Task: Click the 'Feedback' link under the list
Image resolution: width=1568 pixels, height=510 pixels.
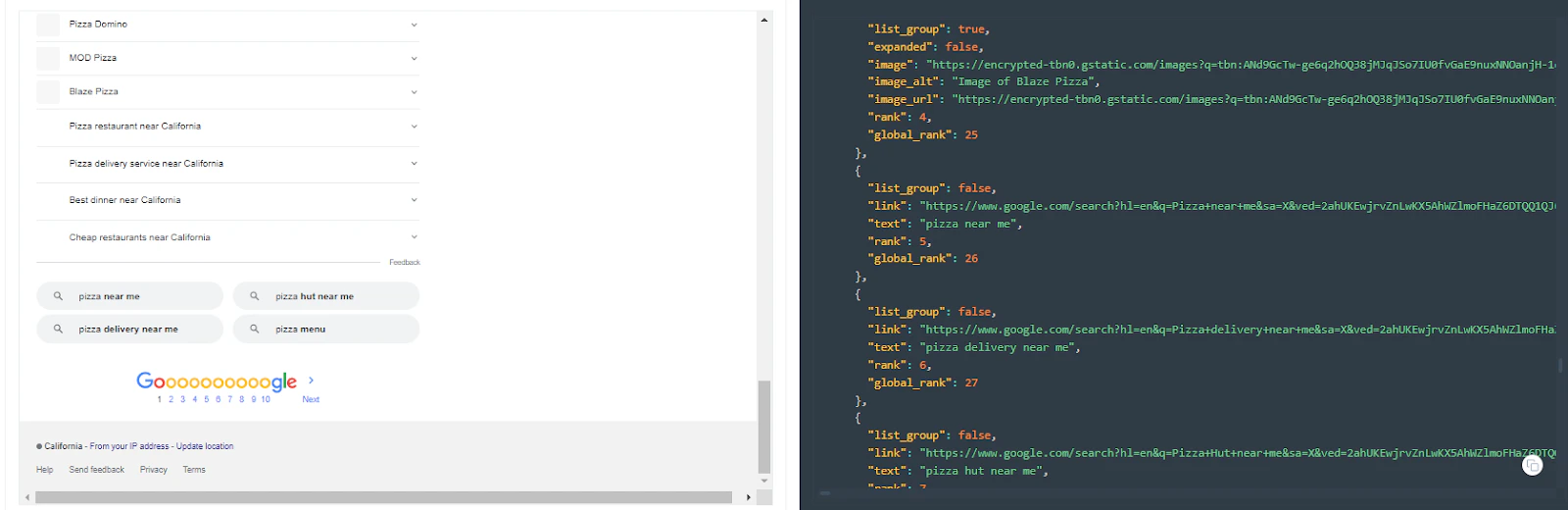Action: pyautogui.click(x=405, y=263)
